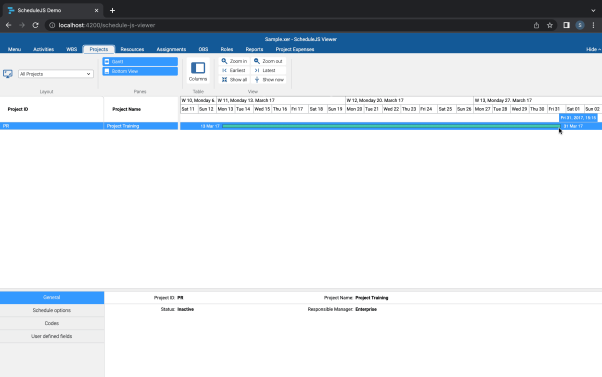Switch to the WBS tab
The height and width of the screenshot is (377, 602).
click(x=71, y=49)
